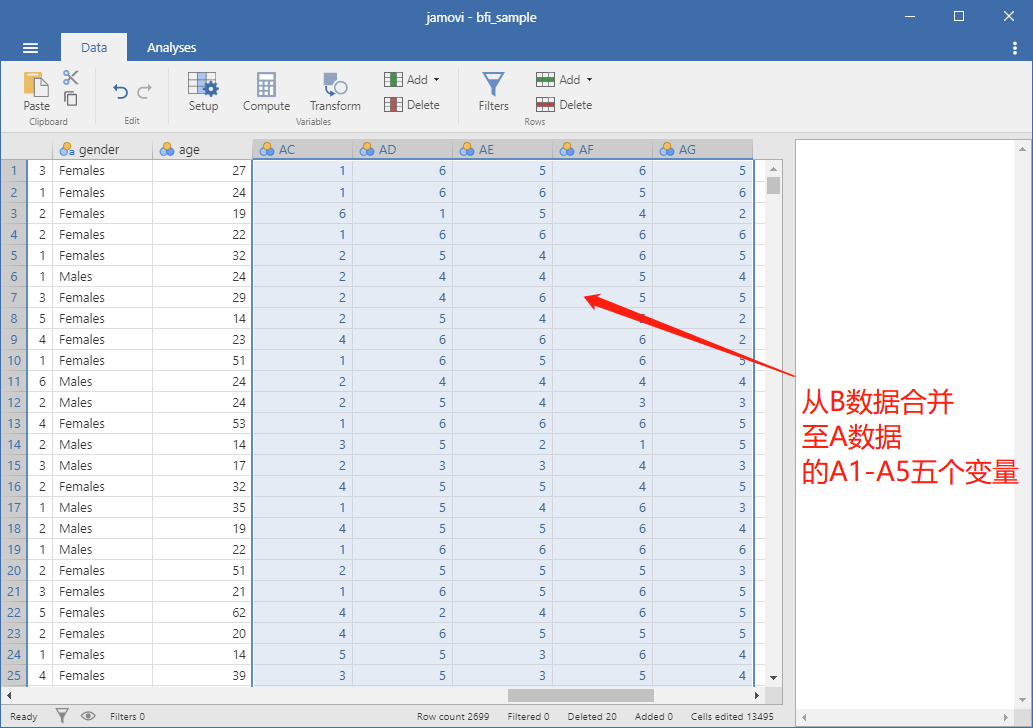
Task: Toggle the filtered rows eye icon
Action: pyautogui.click(x=88, y=715)
